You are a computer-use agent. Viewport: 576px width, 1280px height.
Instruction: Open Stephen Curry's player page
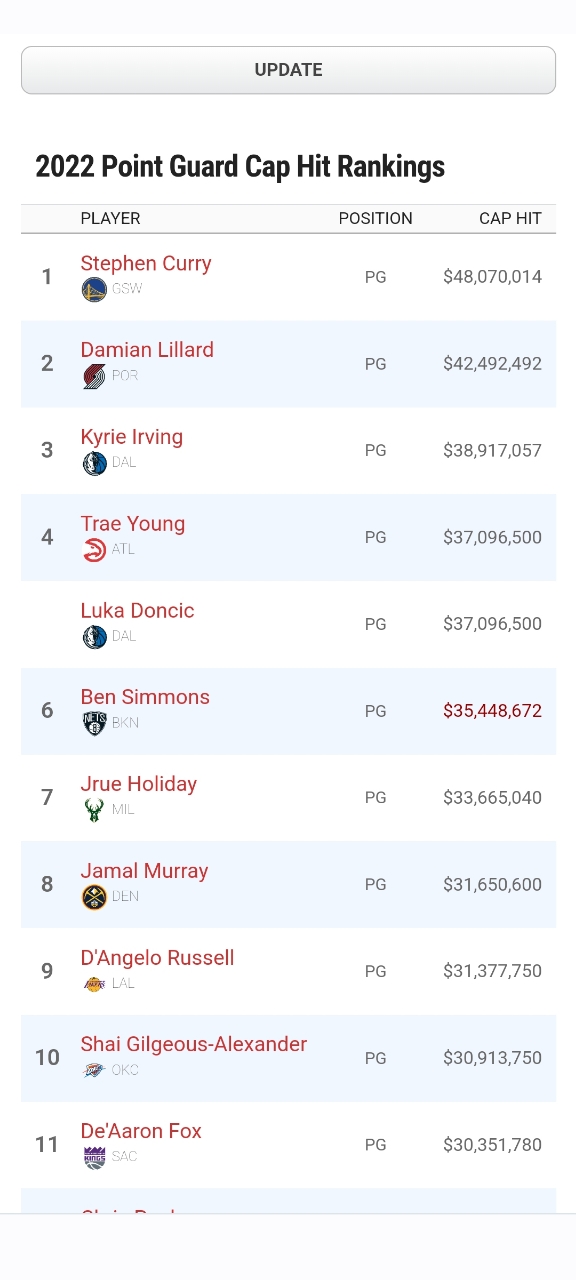pyautogui.click(x=146, y=263)
